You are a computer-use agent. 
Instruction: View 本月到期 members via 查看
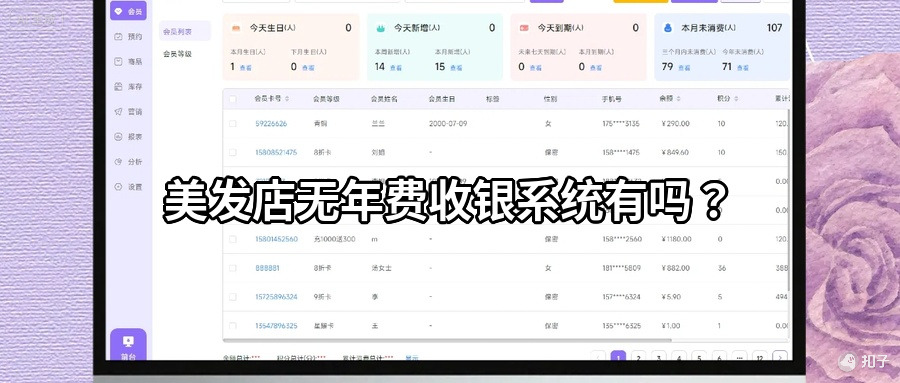(x=596, y=67)
